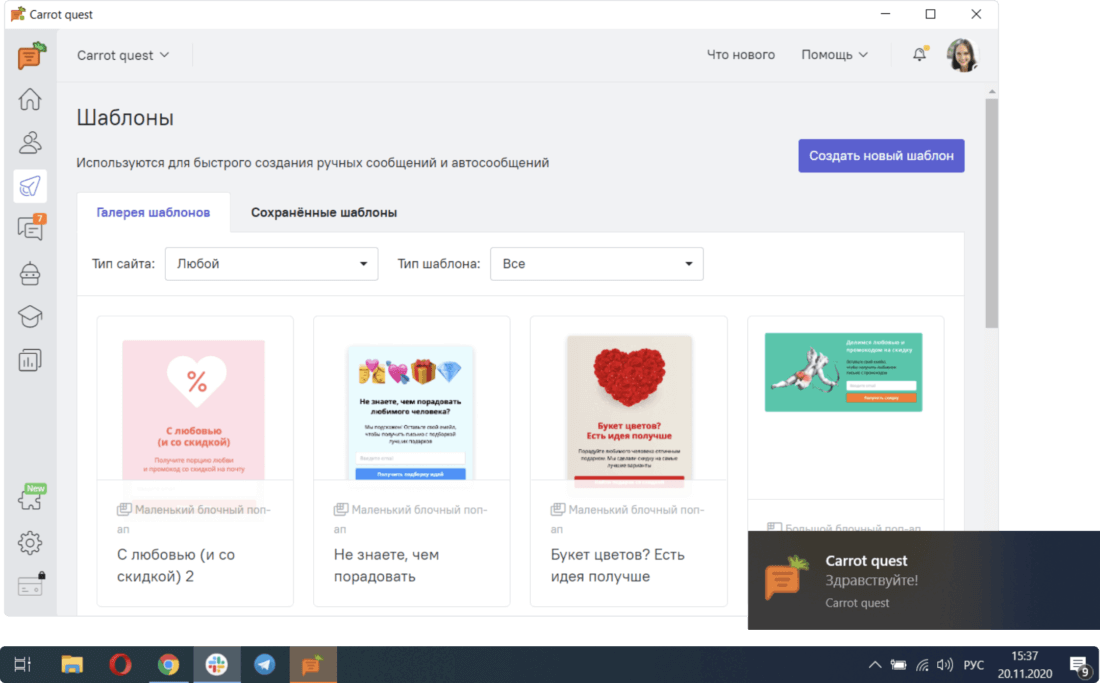Click the paper plane messages icon
This screenshot has height=683, width=1100.
[30, 186]
